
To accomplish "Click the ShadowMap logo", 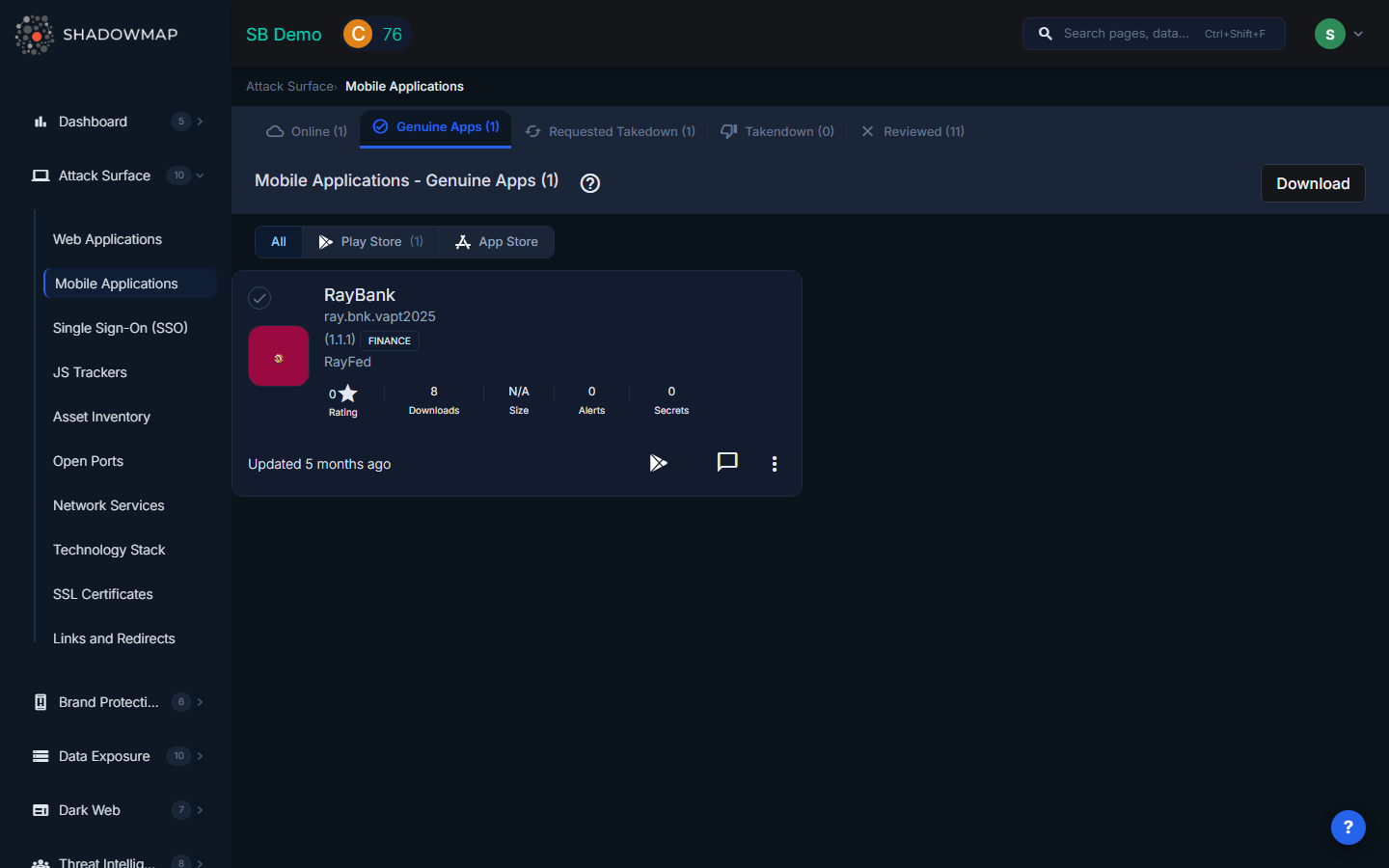I will click(97, 35).
